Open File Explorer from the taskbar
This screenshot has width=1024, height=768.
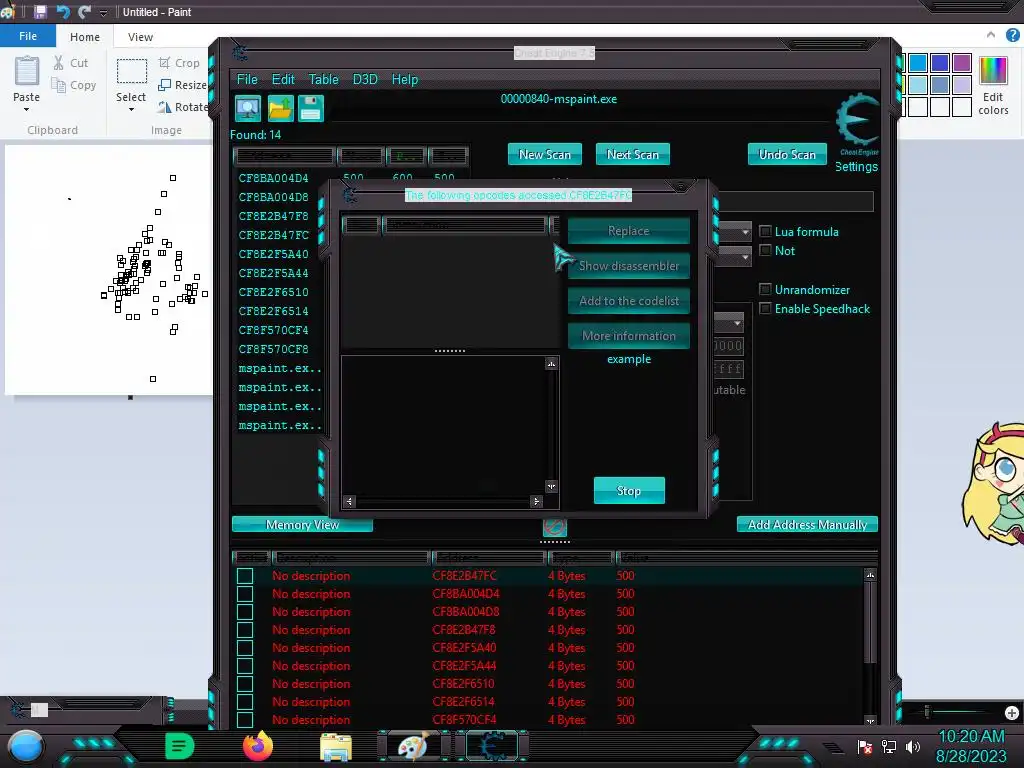[x=336, y=746]
